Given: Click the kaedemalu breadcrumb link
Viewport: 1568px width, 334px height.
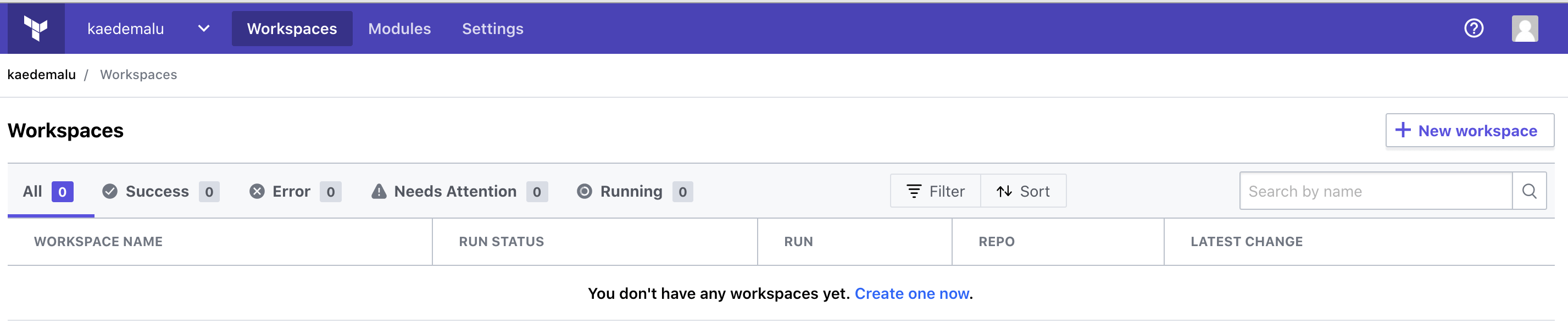Looking at the screenshot, I should [x=41, y=75].
